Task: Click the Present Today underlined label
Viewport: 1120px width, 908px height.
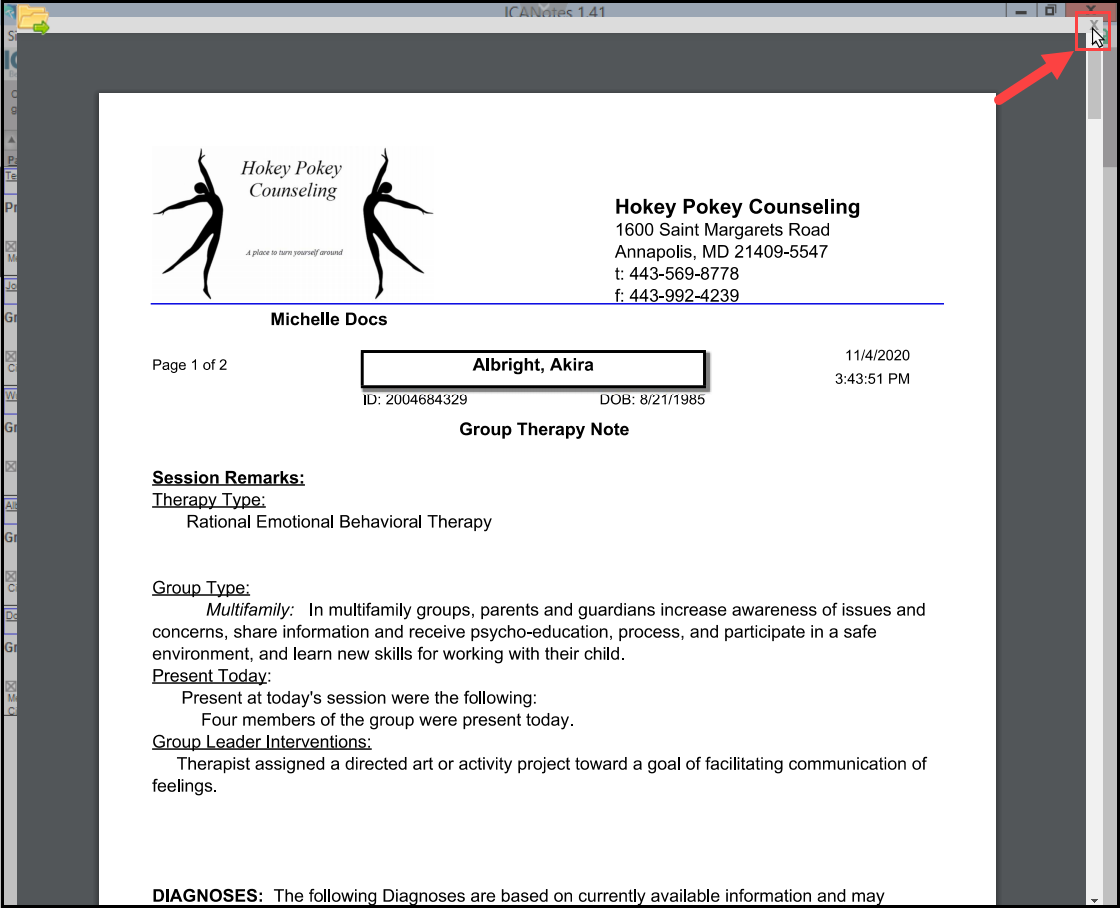Action: [x=209, y=676]
